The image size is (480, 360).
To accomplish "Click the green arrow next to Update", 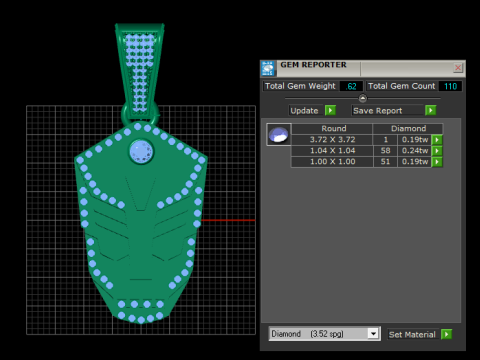I will [330, 110].
